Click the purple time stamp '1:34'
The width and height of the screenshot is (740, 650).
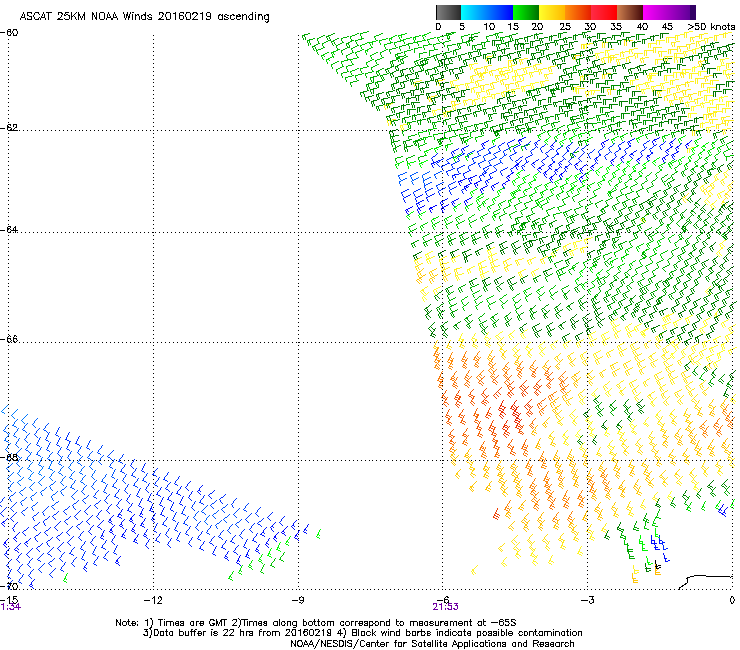click(10, 607)
